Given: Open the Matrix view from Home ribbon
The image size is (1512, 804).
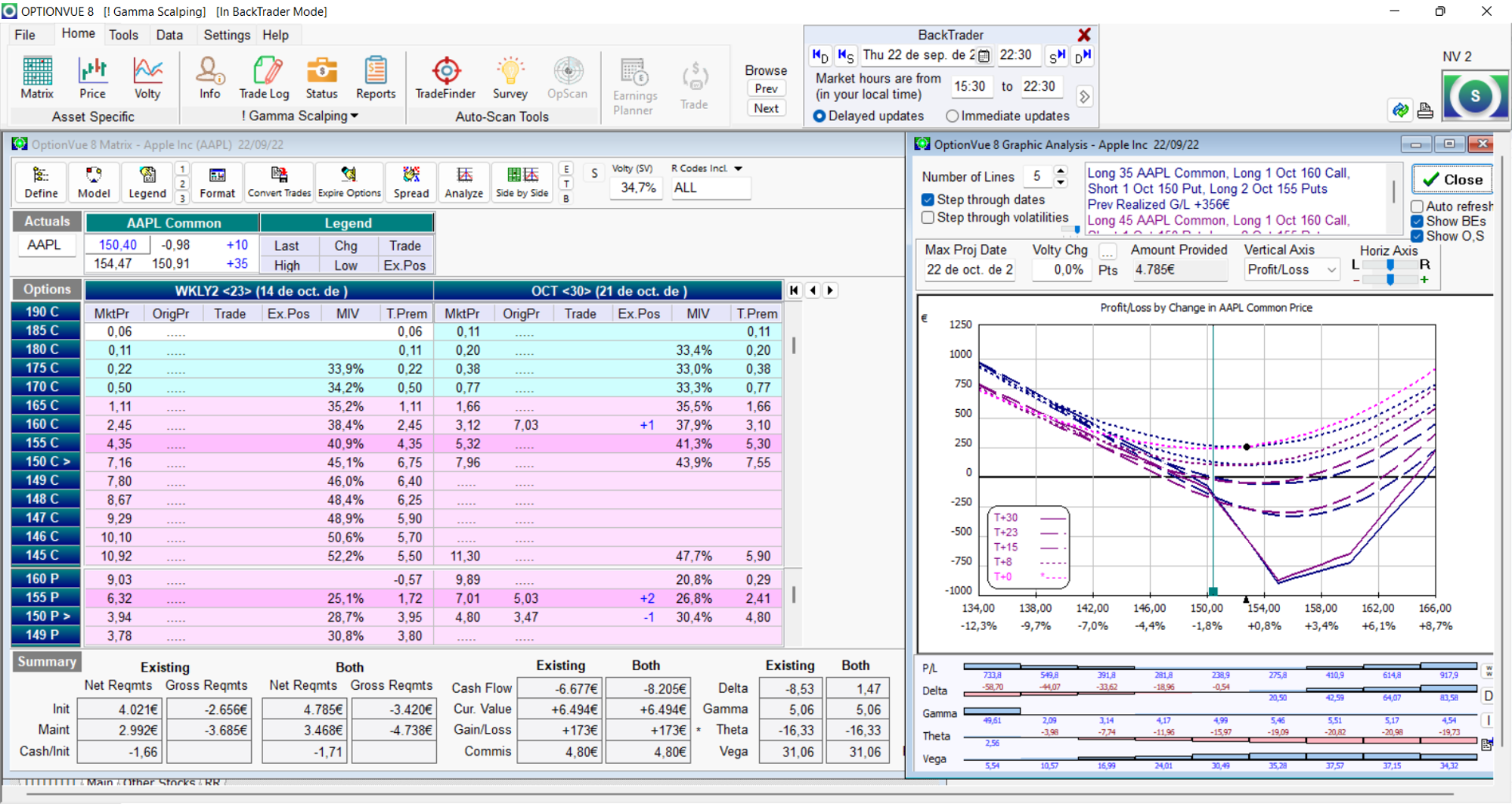Looking at the screenshot, I should [x=37, y=78].
